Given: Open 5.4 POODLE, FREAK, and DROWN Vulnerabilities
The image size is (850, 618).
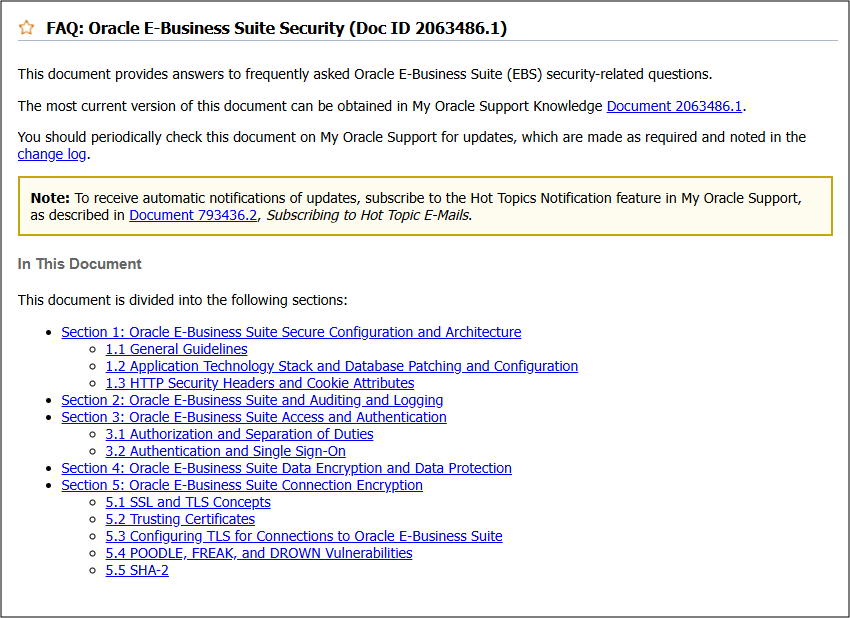Looking at the screenshot, I should pyautogui.click(x=259, y=553).
